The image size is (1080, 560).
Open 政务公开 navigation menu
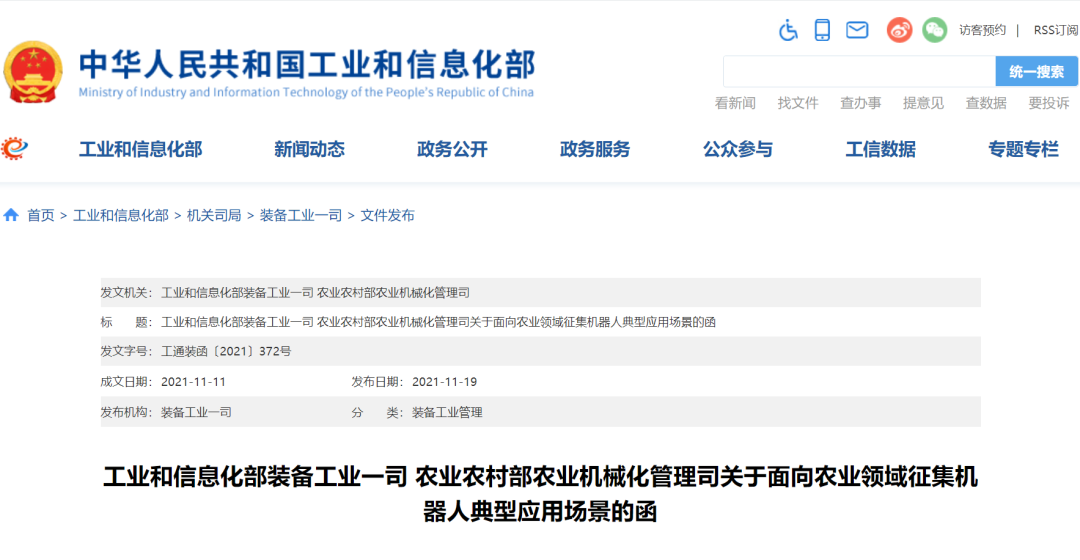pos(452,149)
